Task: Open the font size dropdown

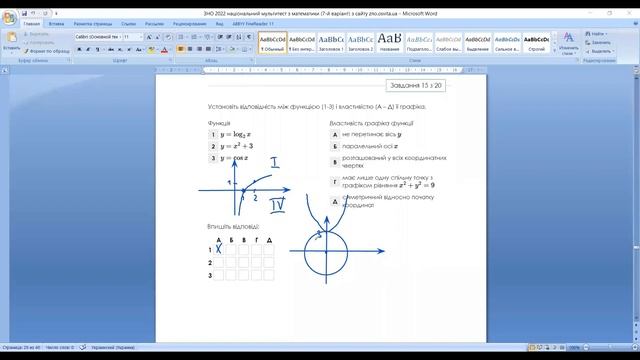Action: (141, 37)
